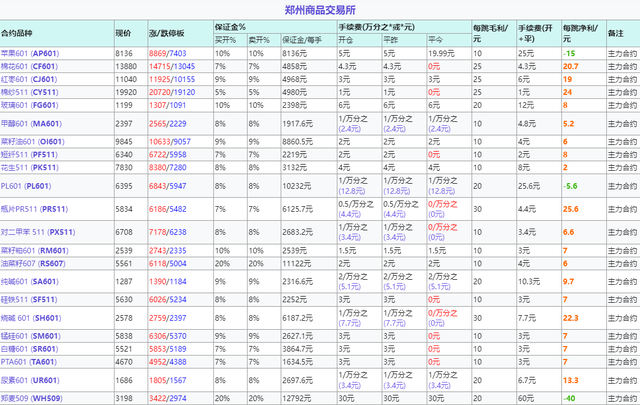The width and height of the screenshot is (640, 405).
Task: Open the 锰硅601 (SM601) contract link
Action: pos(31,336)
